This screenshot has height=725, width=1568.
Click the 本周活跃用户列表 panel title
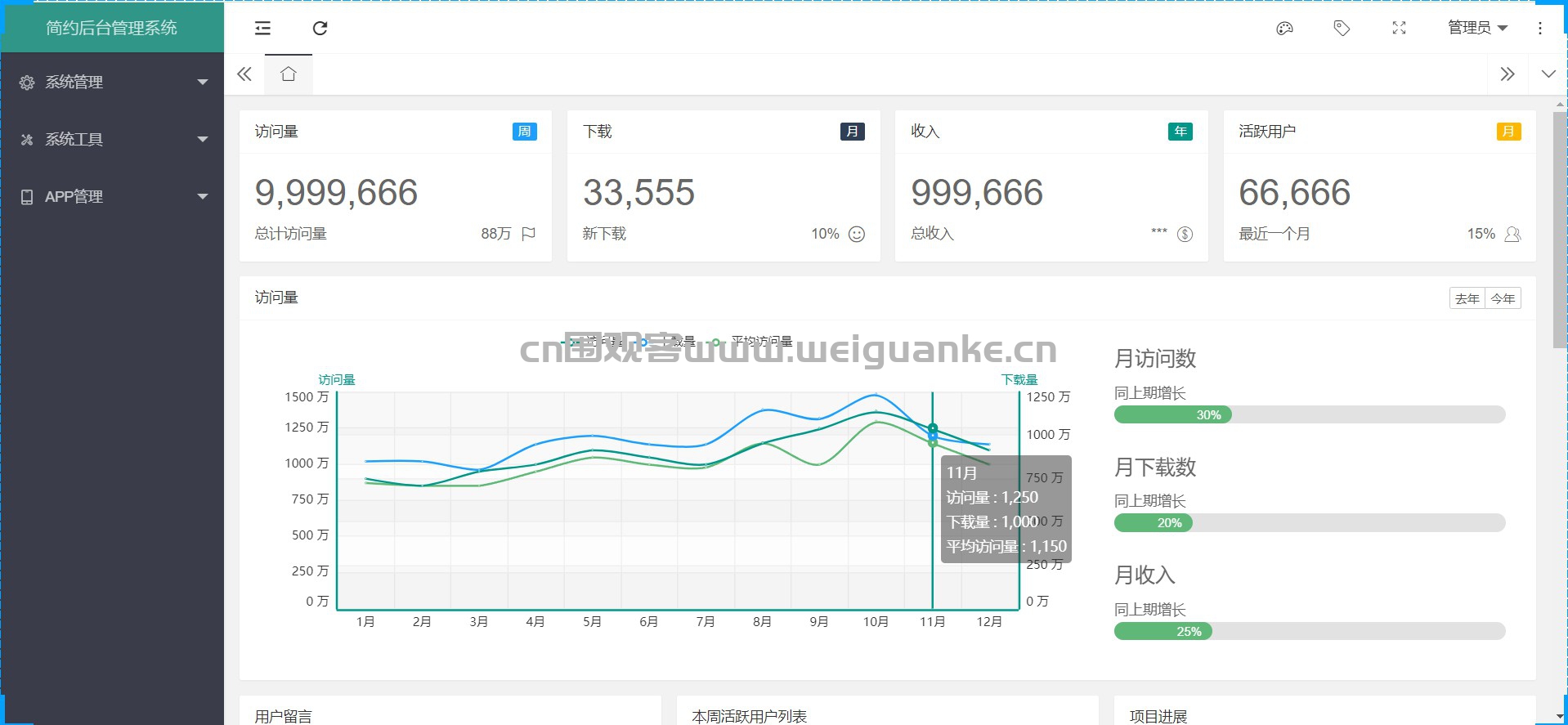[x=749, y=717]
